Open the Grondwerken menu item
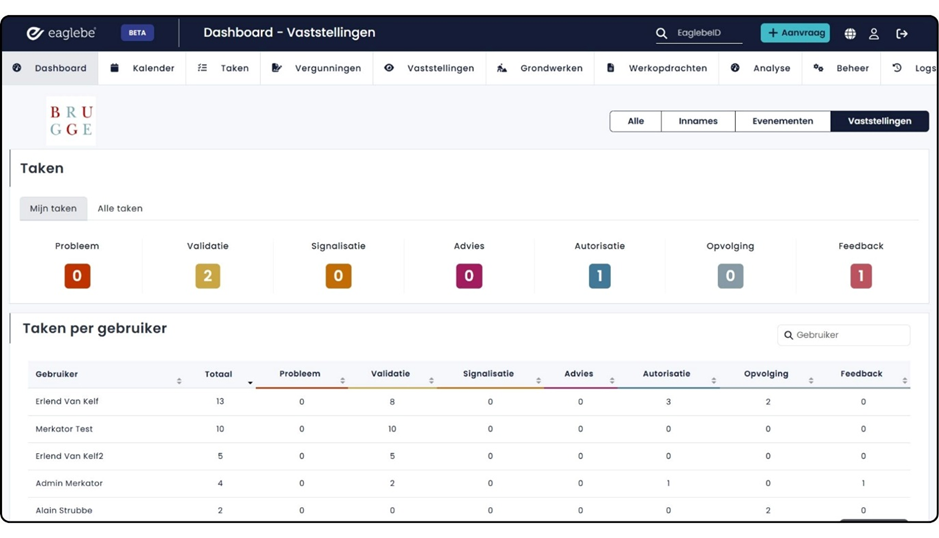 coord(540,68)
